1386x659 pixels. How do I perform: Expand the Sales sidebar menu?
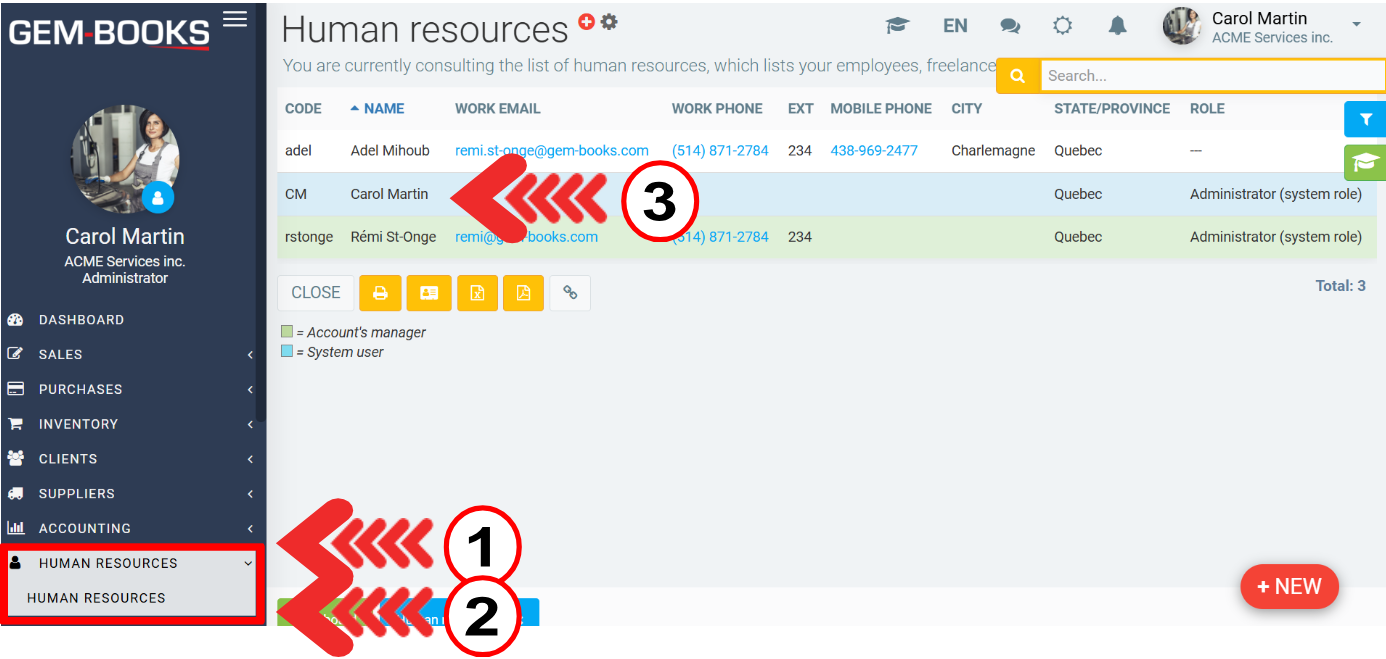[x=130, y=354]
